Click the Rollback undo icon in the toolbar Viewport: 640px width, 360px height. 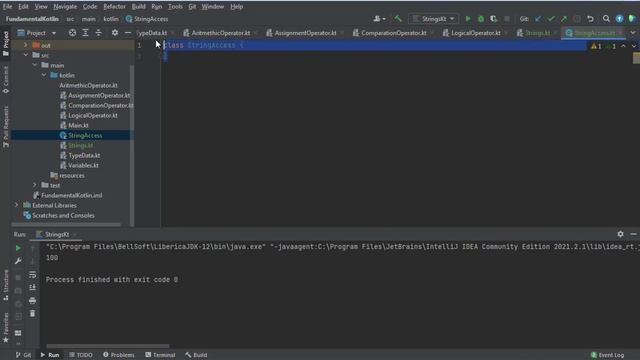pyautogui.click(x=590, y=19)
